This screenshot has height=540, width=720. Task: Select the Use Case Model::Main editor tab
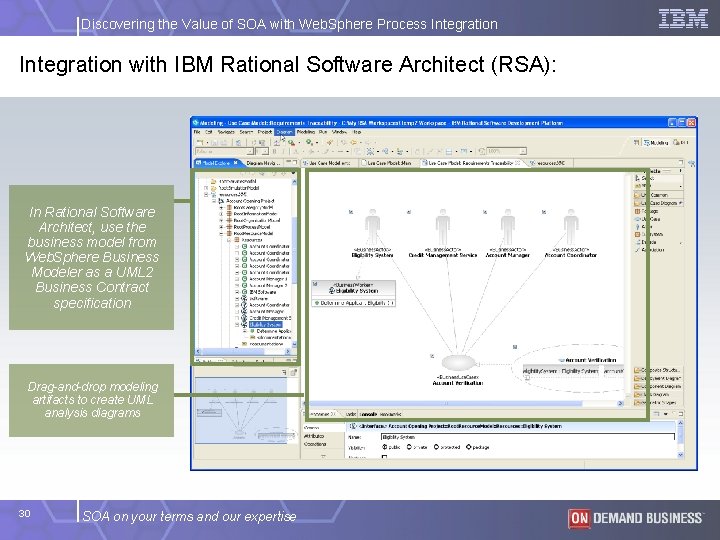point(389,163)
